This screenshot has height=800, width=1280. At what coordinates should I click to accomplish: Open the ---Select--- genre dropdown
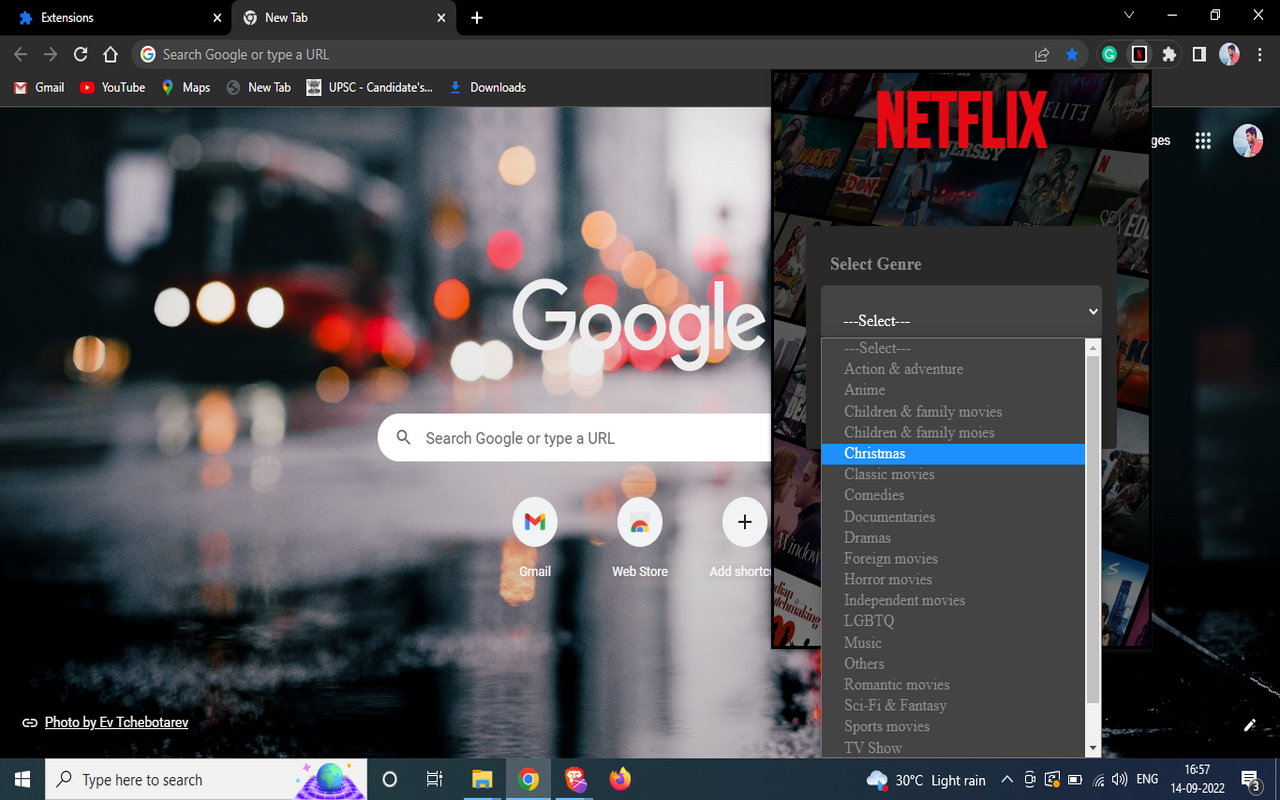tap(960, 312)
